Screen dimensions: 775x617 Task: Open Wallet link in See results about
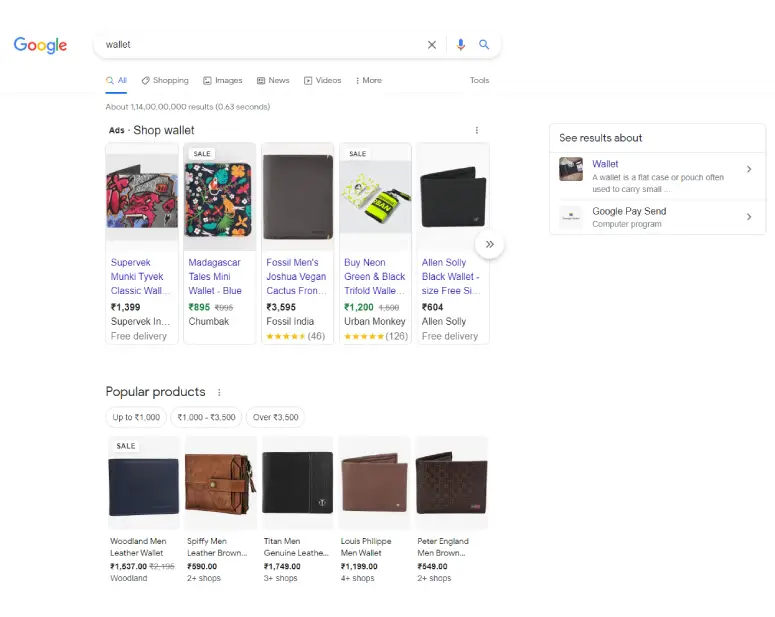coord(605,164)
